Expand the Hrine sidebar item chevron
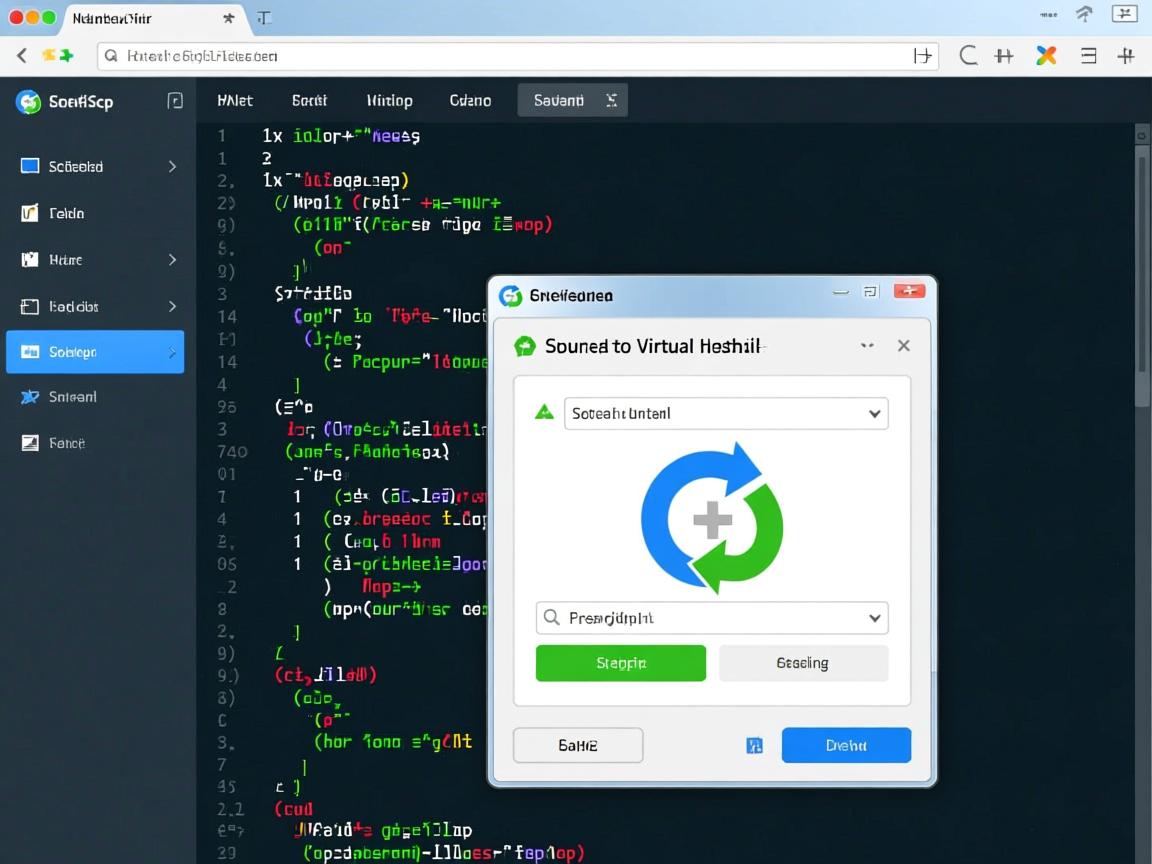The height and width of the screenshot is (864, 1152). tap(172, 260)
